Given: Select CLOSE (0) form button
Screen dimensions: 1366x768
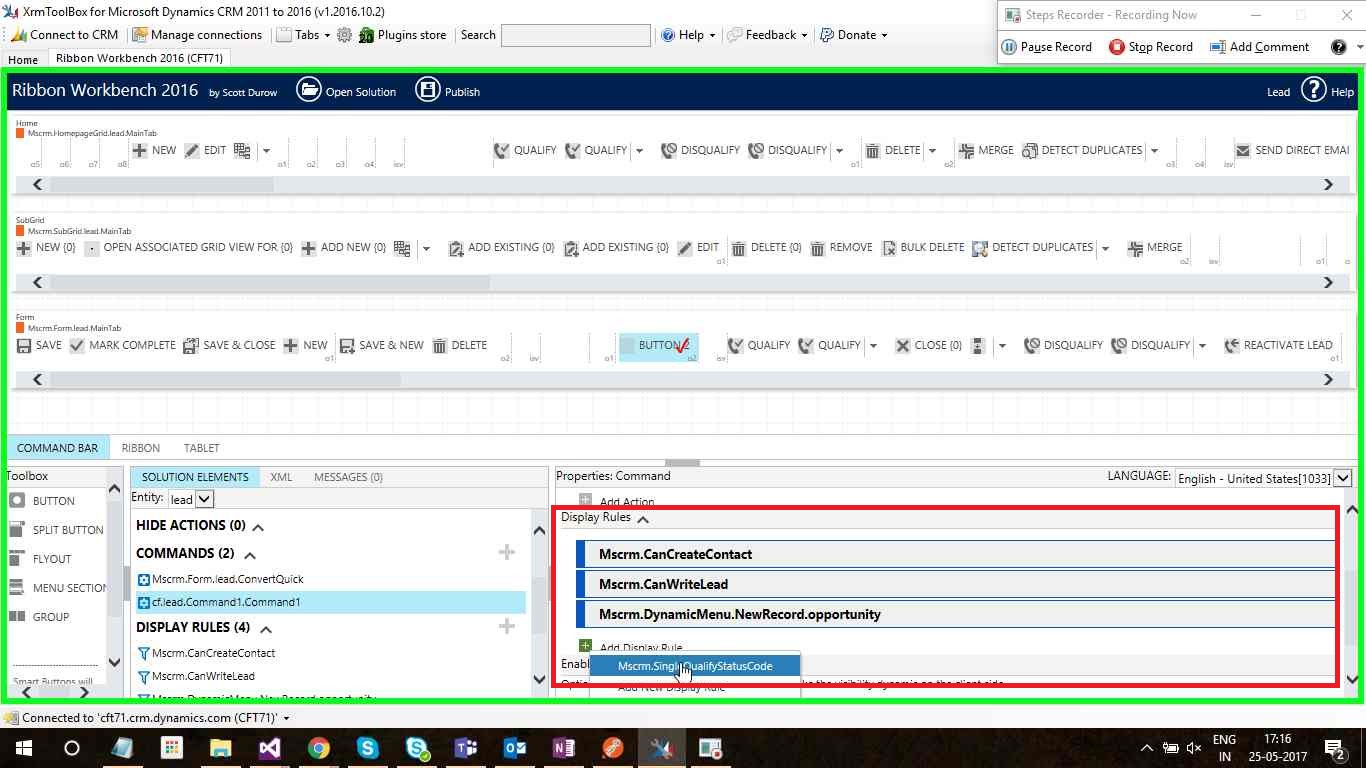Looking at the screenshot, I should [x=928, y=346].
